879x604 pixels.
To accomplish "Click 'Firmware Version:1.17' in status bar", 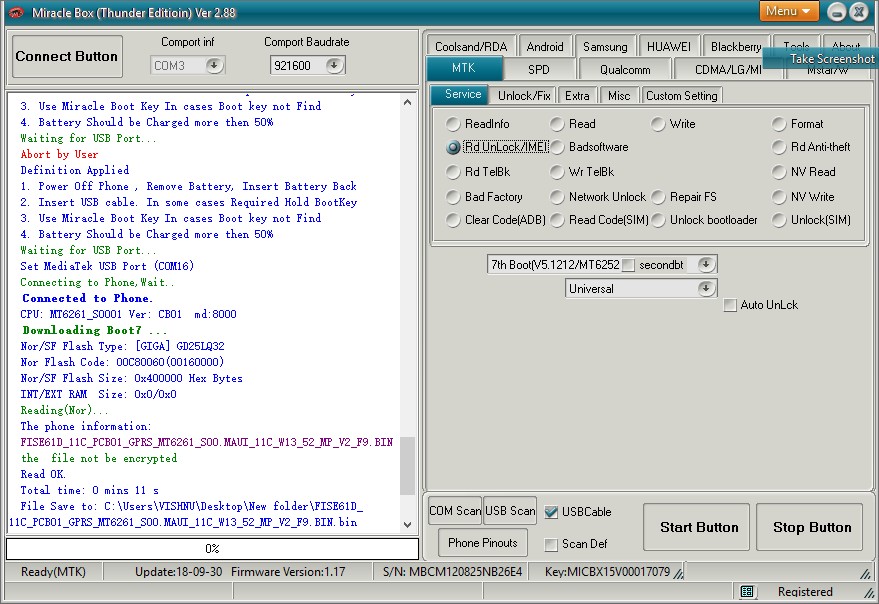I will pos(288,572).
